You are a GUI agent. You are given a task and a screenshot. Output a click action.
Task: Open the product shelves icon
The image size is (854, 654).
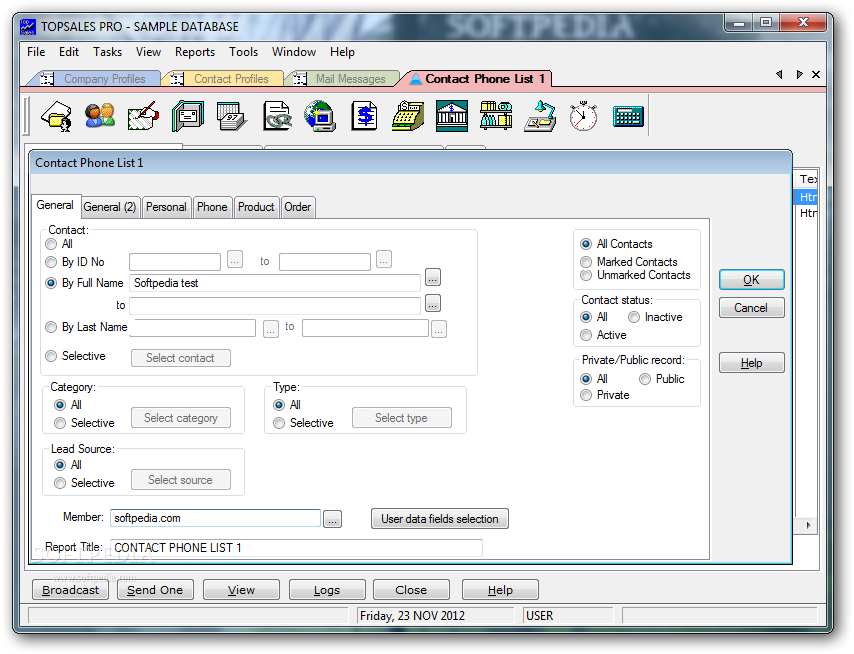[496, 116]
